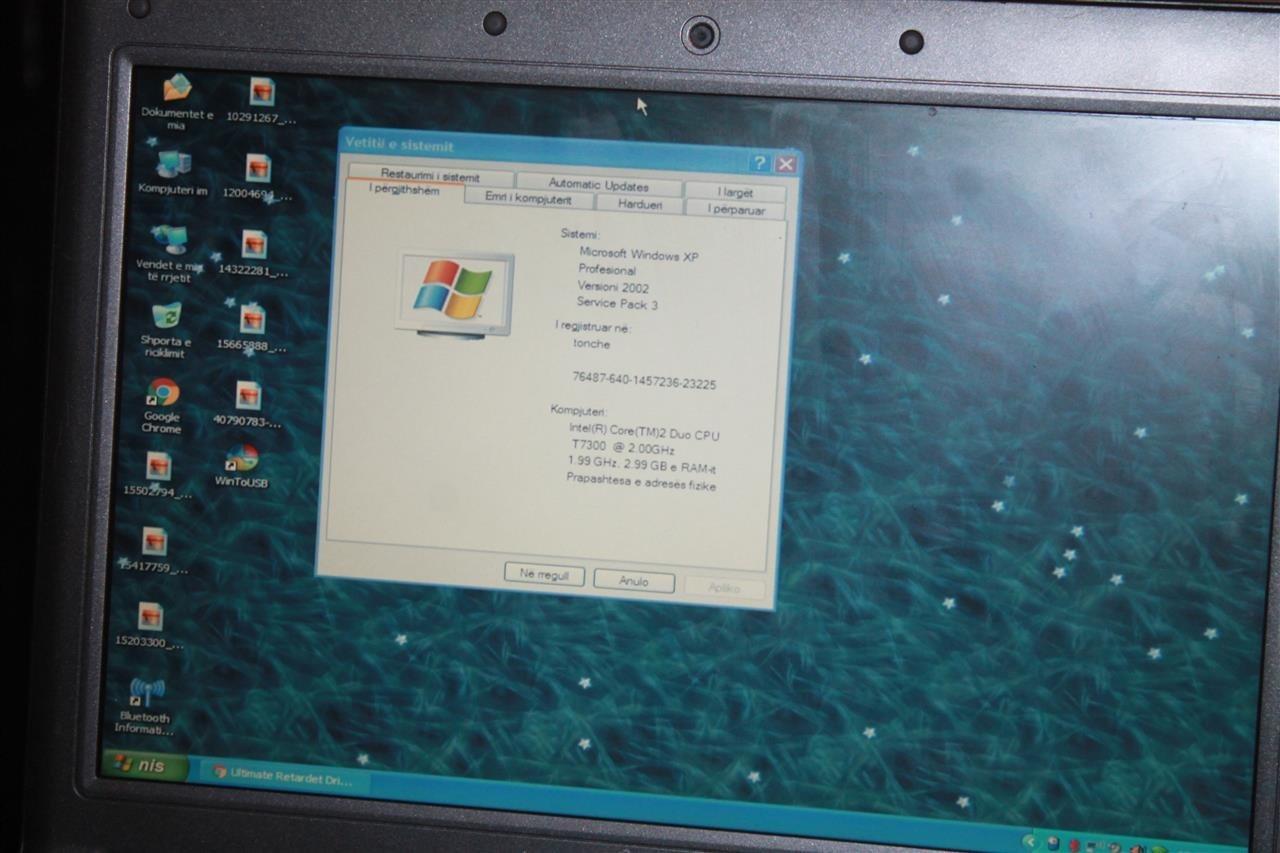1280x853 pixels.
Task: Click the Në rregull button
Action: 544,575
